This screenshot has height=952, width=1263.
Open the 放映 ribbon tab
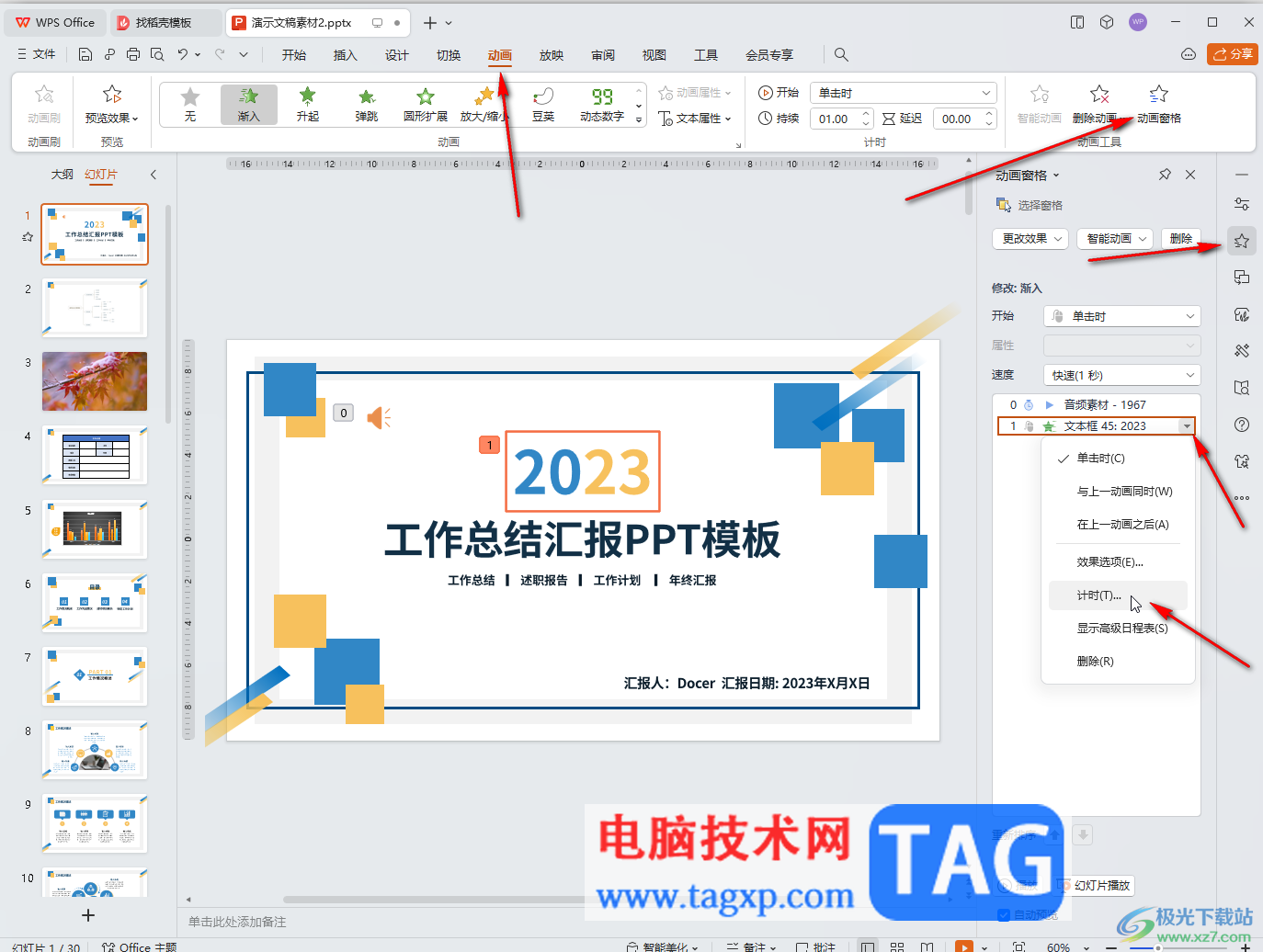pos(552,55)
